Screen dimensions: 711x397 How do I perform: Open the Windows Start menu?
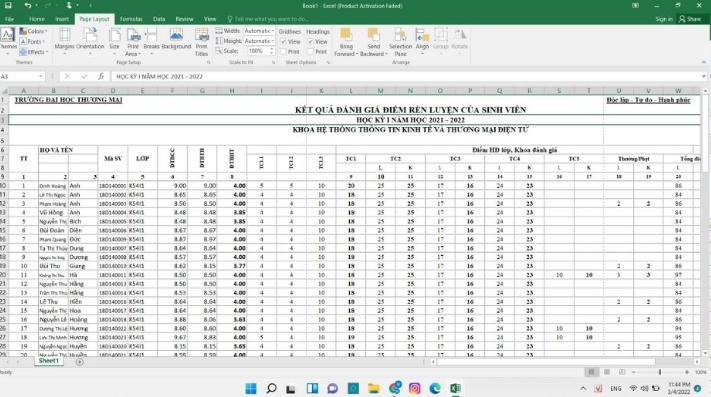pos(251,388)
